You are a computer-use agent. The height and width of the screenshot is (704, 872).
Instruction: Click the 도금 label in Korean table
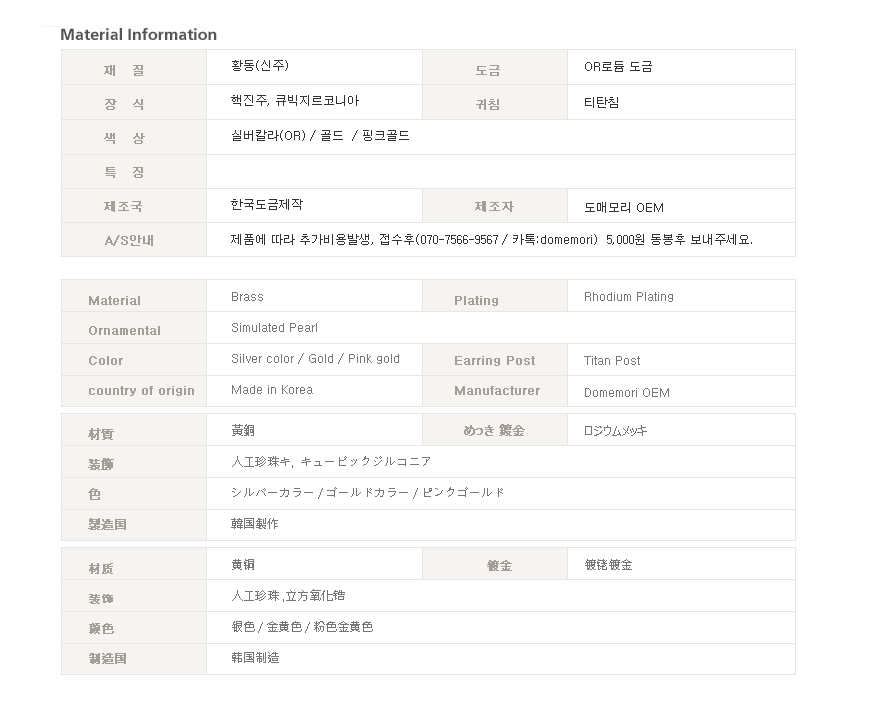[x=488, y=71]
